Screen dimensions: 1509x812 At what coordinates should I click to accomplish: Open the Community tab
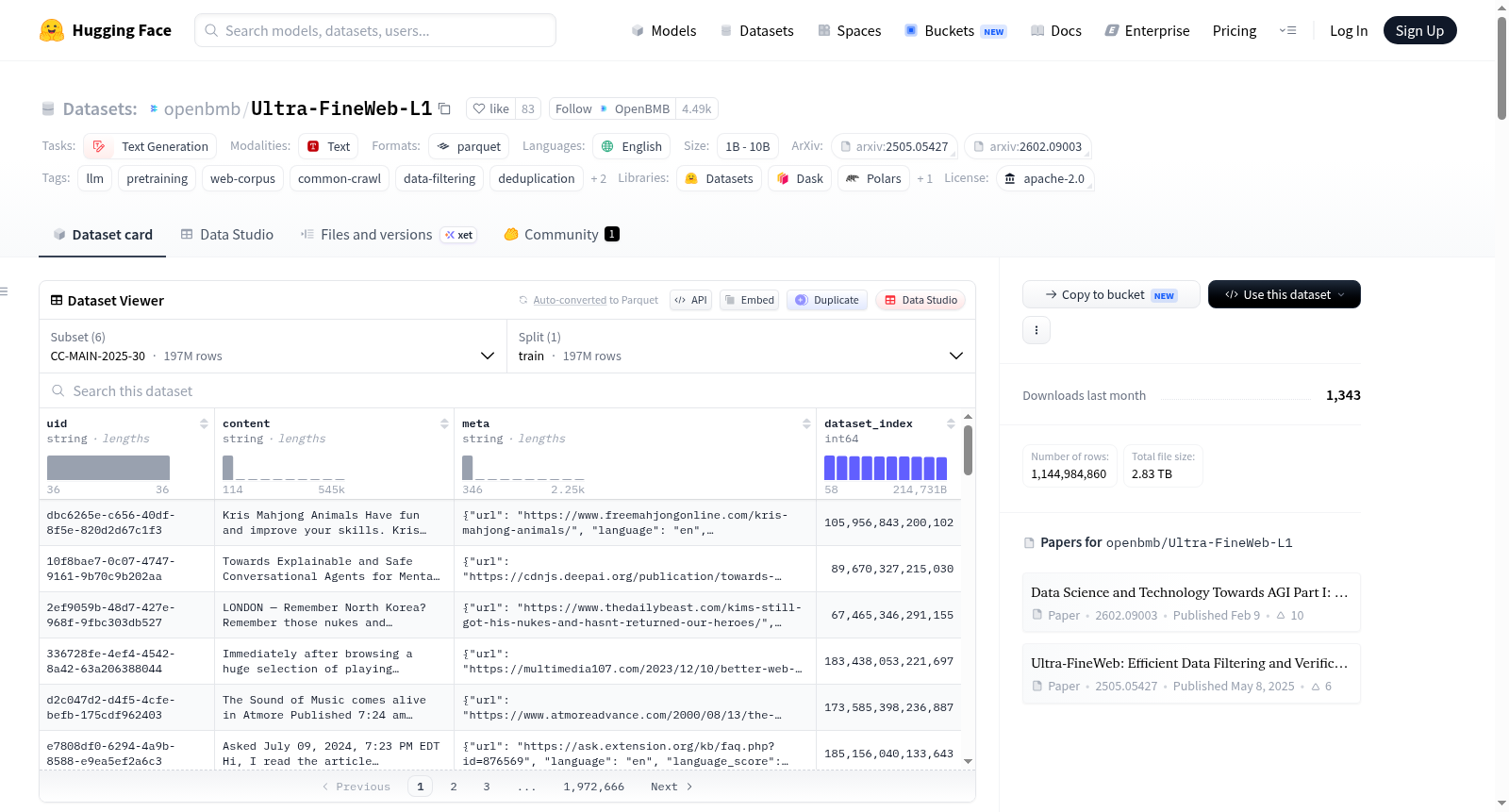coord(561,235)
